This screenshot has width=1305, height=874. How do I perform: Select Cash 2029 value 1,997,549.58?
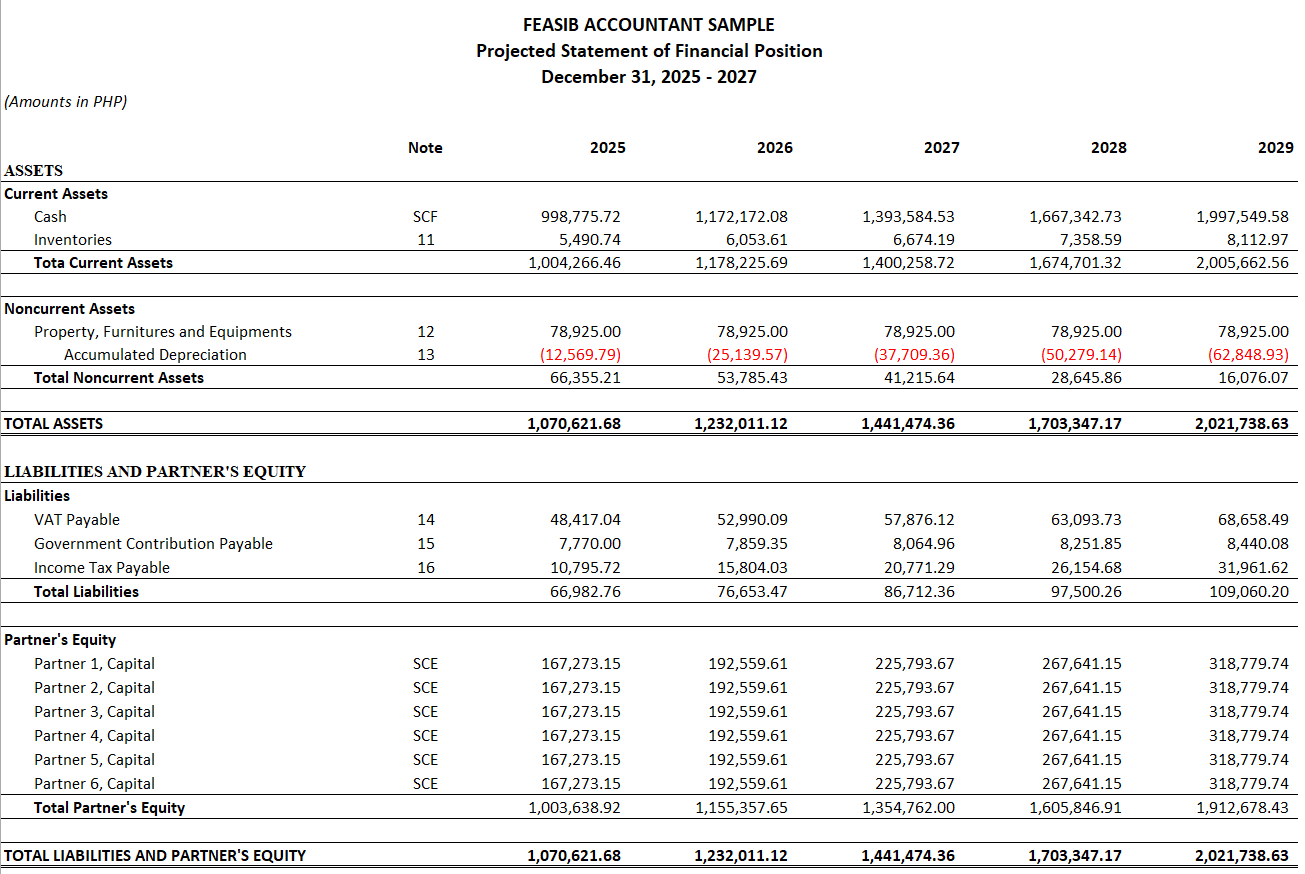click(x=1242, y=216)
